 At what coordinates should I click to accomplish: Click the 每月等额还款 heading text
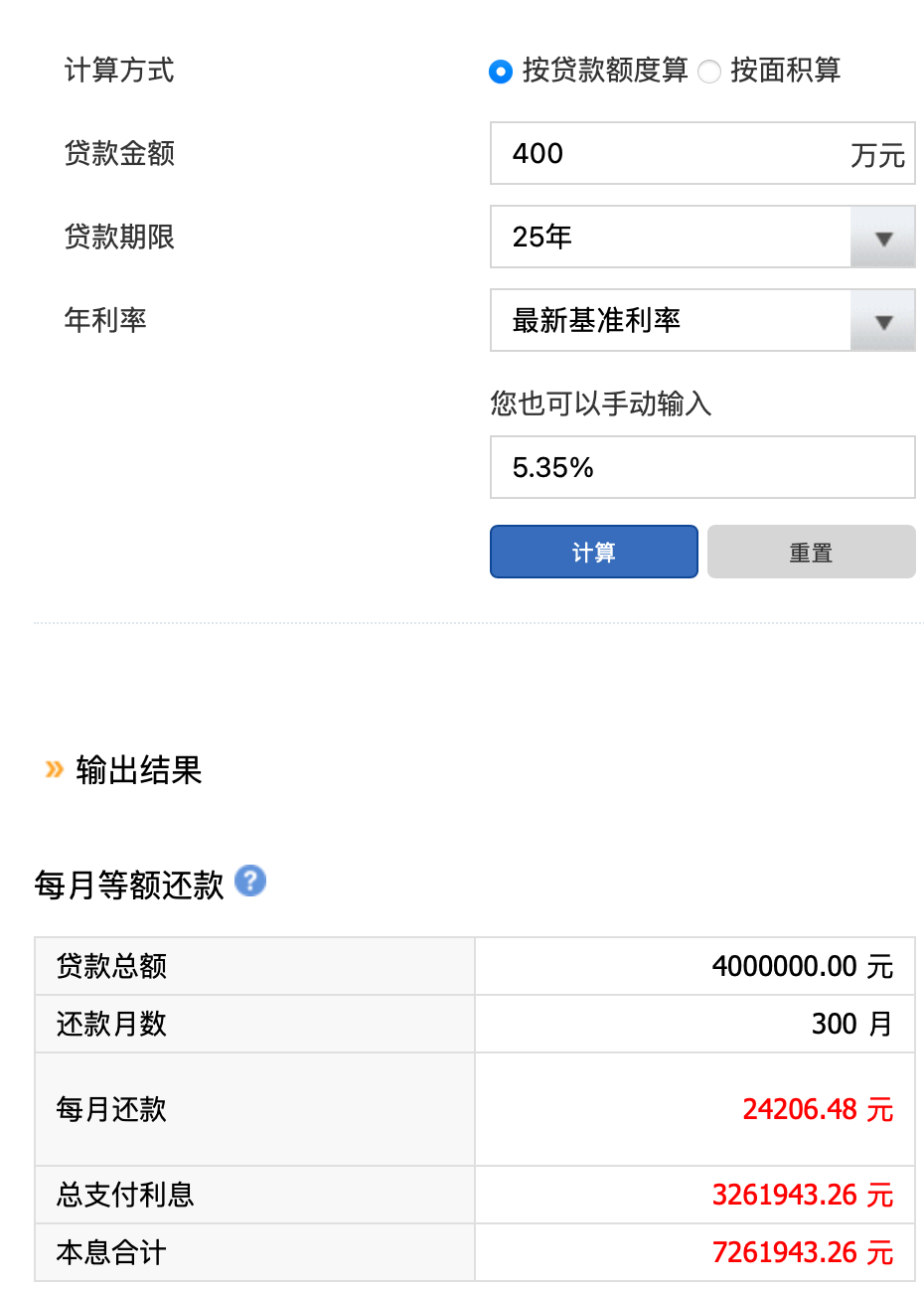click(129, 885)
